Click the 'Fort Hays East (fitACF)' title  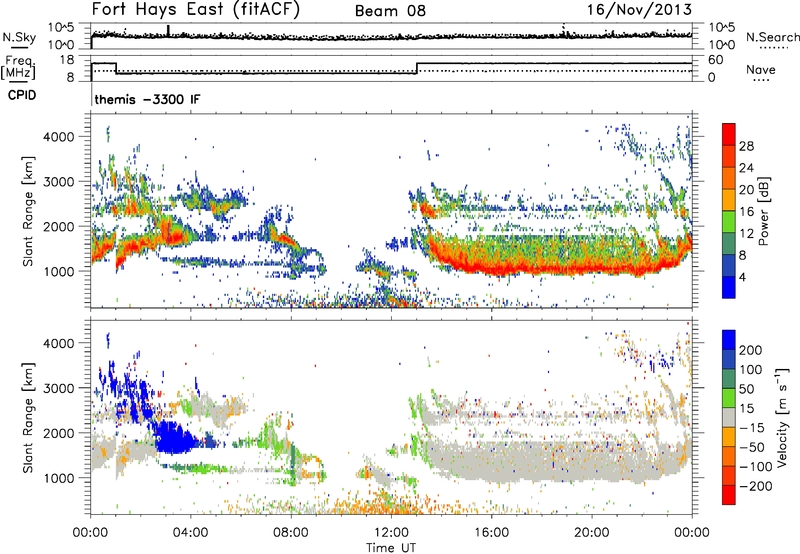click(195, 10)
